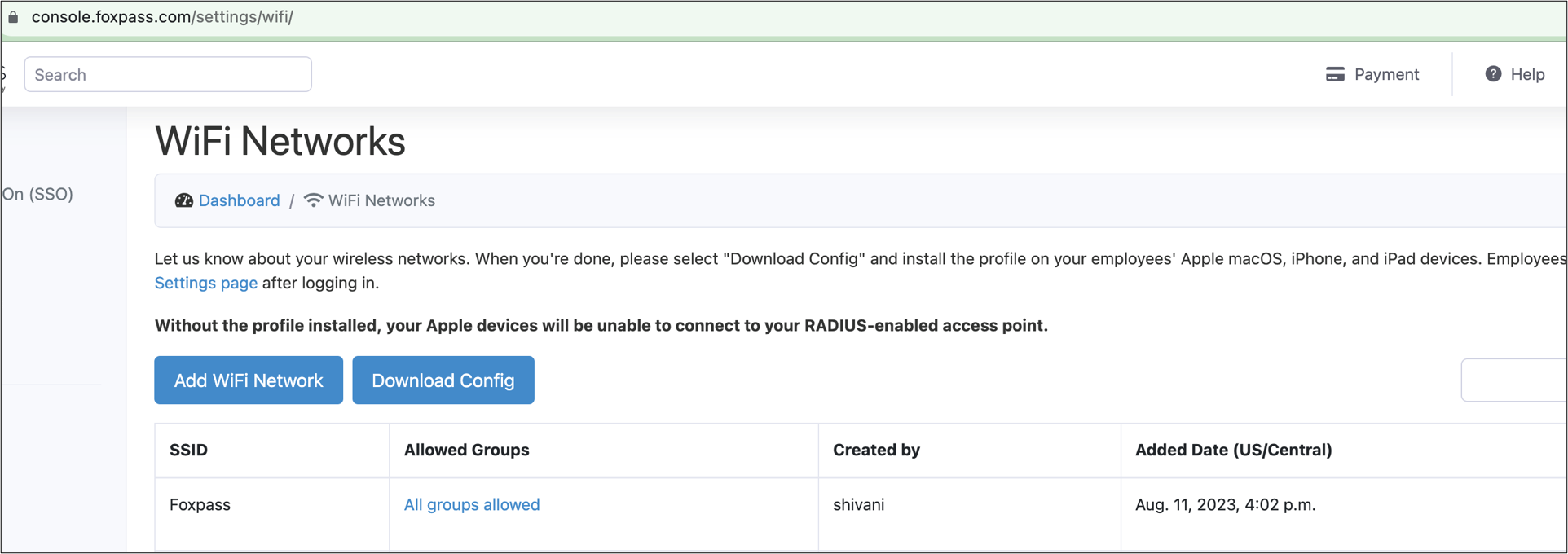Open the Settings page link
The height and width of the screenshot is (554, 1568).
(x=206, y=283)
